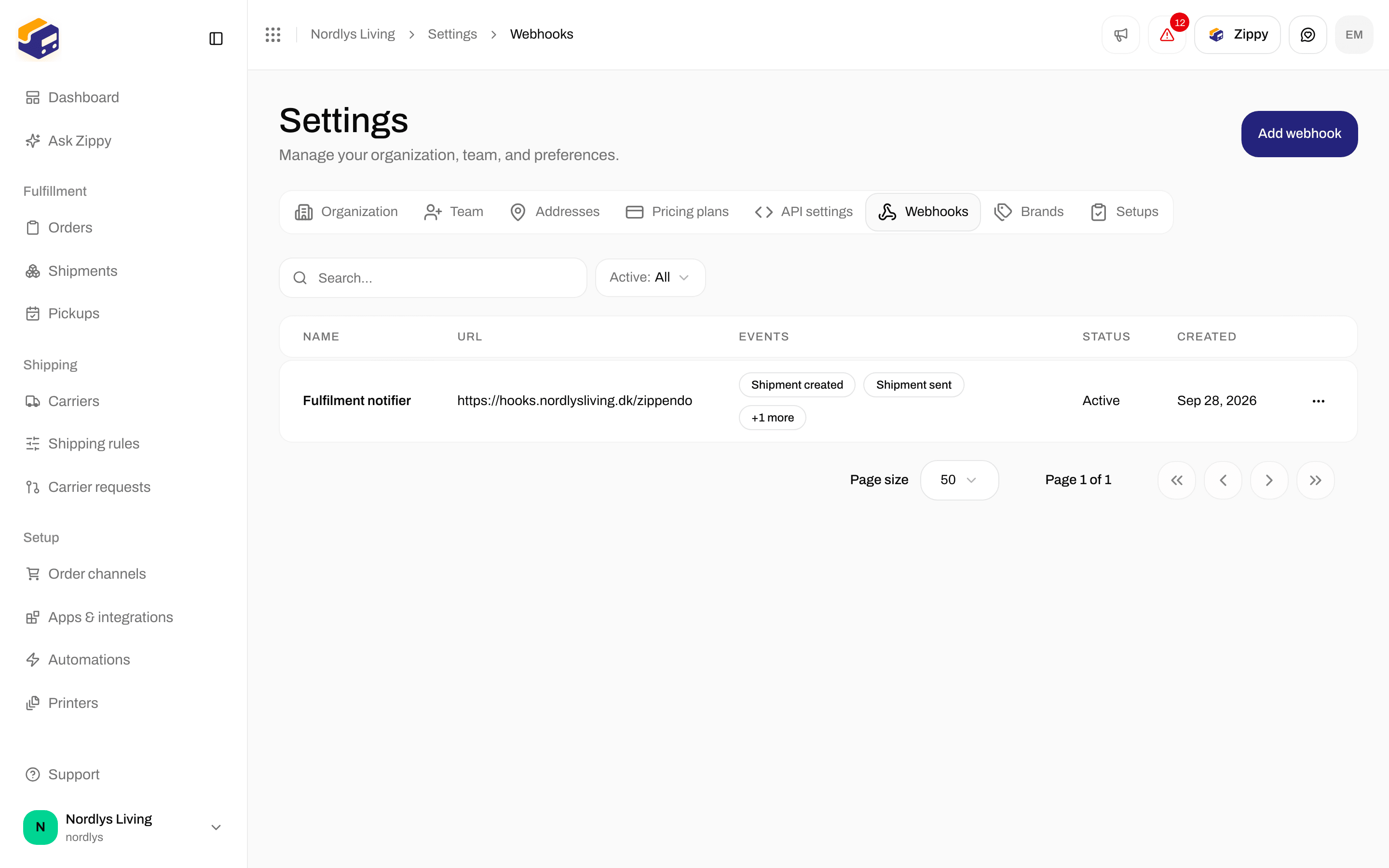Click the Zippendo logo
Image resolution: width=1389 pixels, height=868 pixels.
(x=39, y=39)
